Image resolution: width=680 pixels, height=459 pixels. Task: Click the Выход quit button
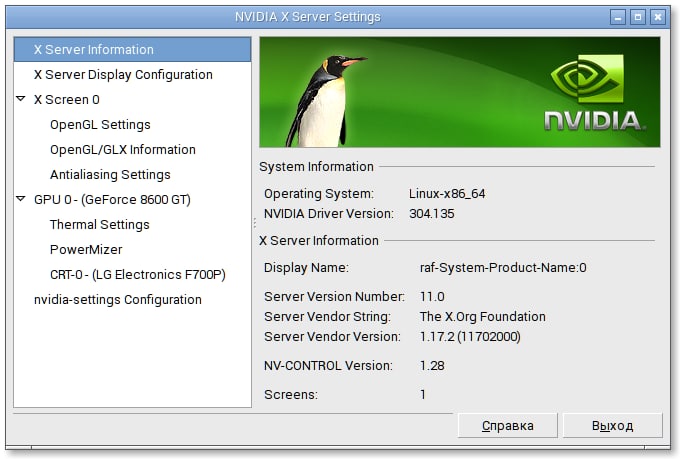(612, 426)
